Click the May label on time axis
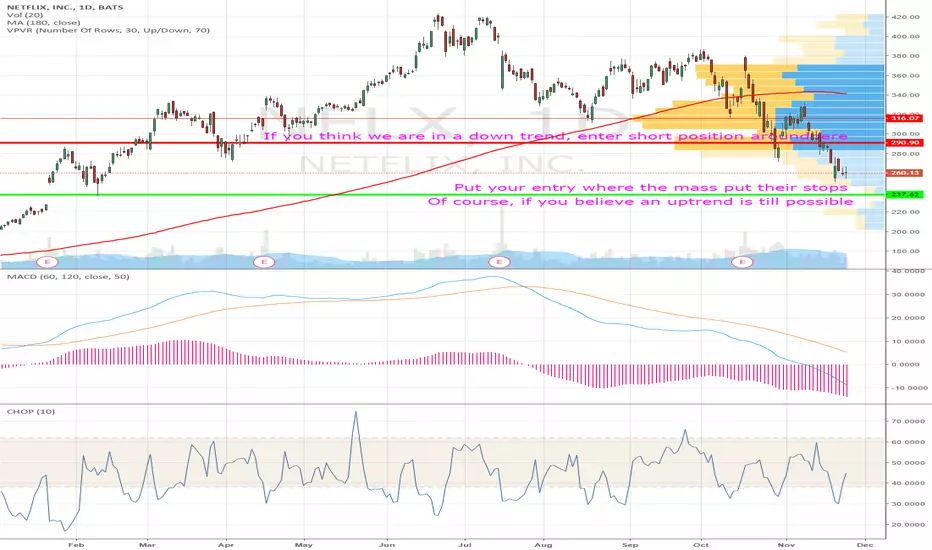 pyautogui.click(x=304, y=545)
